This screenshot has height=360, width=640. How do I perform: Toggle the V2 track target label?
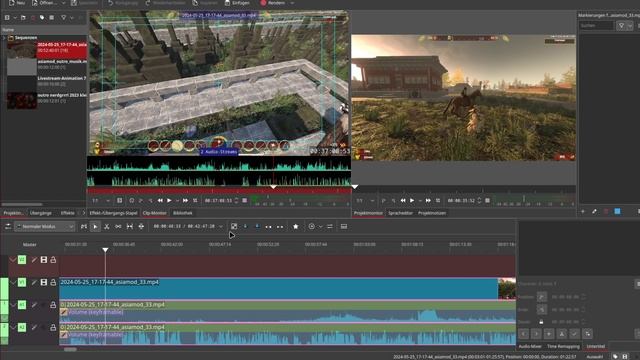point(22,260)
